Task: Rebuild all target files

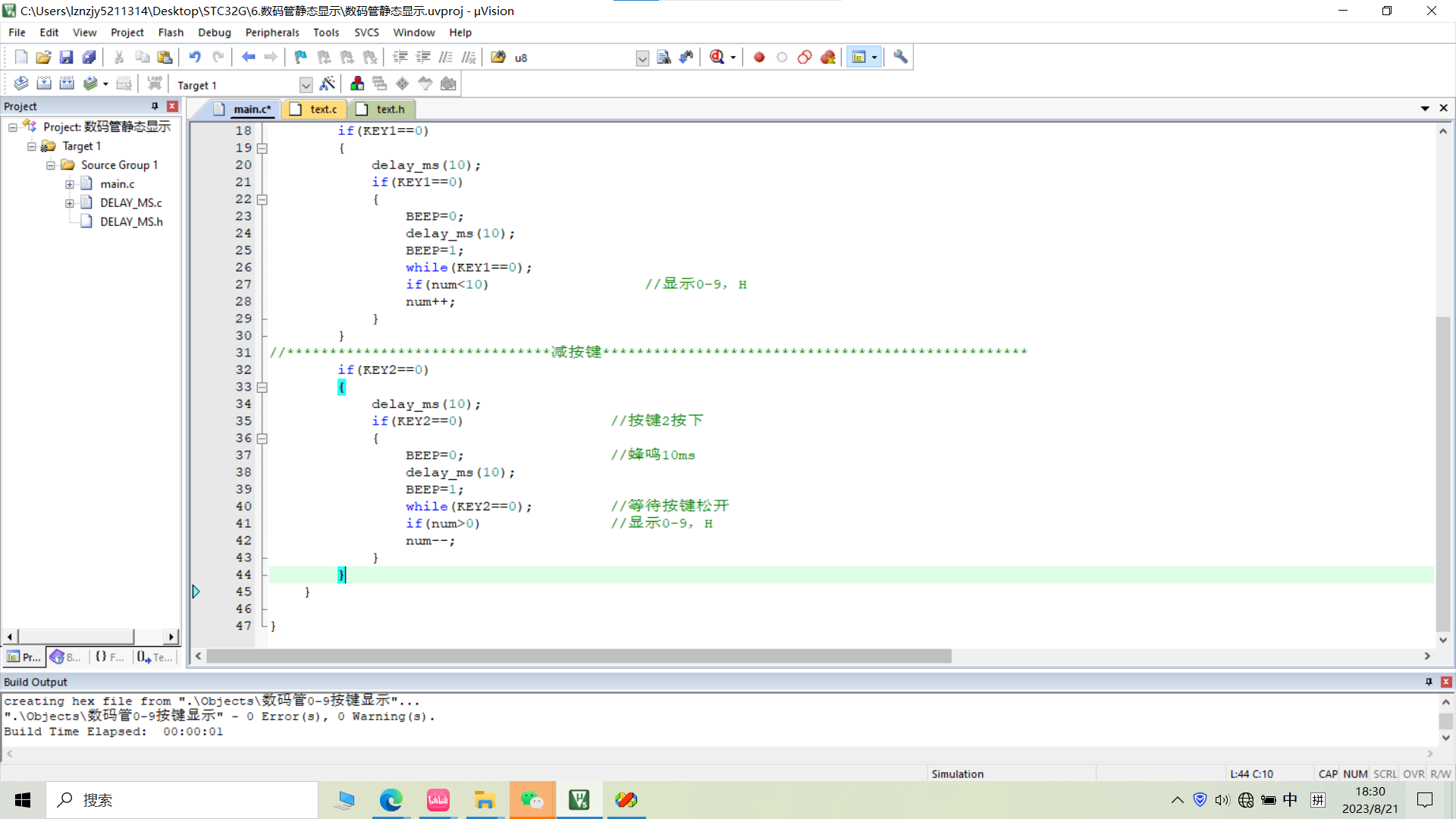Action: coord(67,84)
